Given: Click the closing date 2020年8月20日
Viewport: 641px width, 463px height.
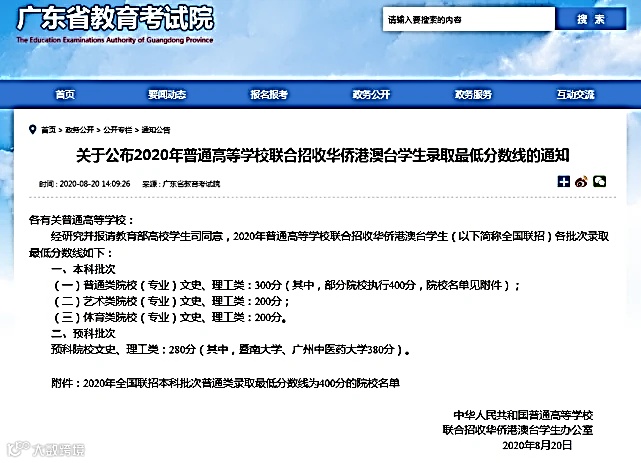Looking at the screenshot, I should click(x=537, y=445).
